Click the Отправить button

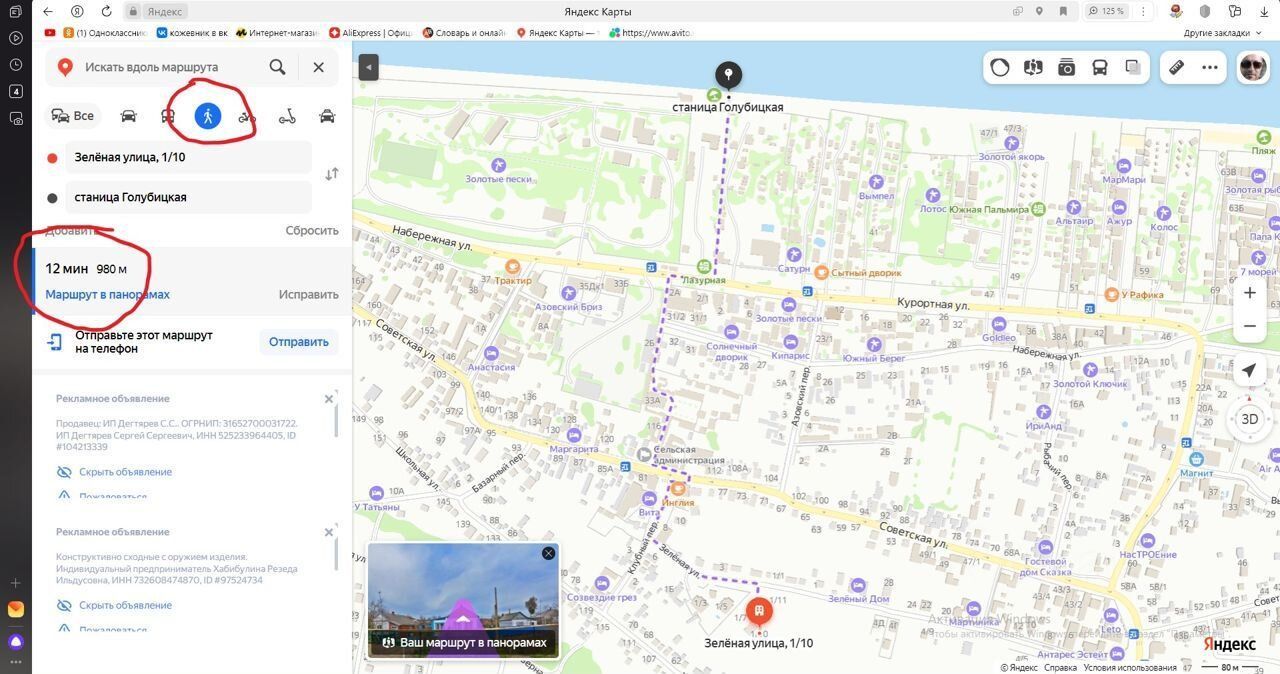coord(298,342)
